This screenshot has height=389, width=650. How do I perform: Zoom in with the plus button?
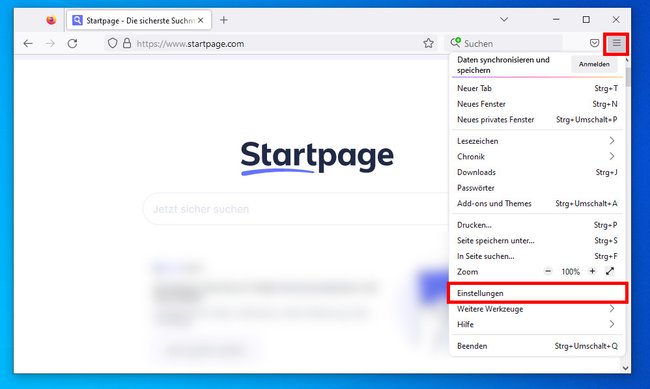pos(592,271)
